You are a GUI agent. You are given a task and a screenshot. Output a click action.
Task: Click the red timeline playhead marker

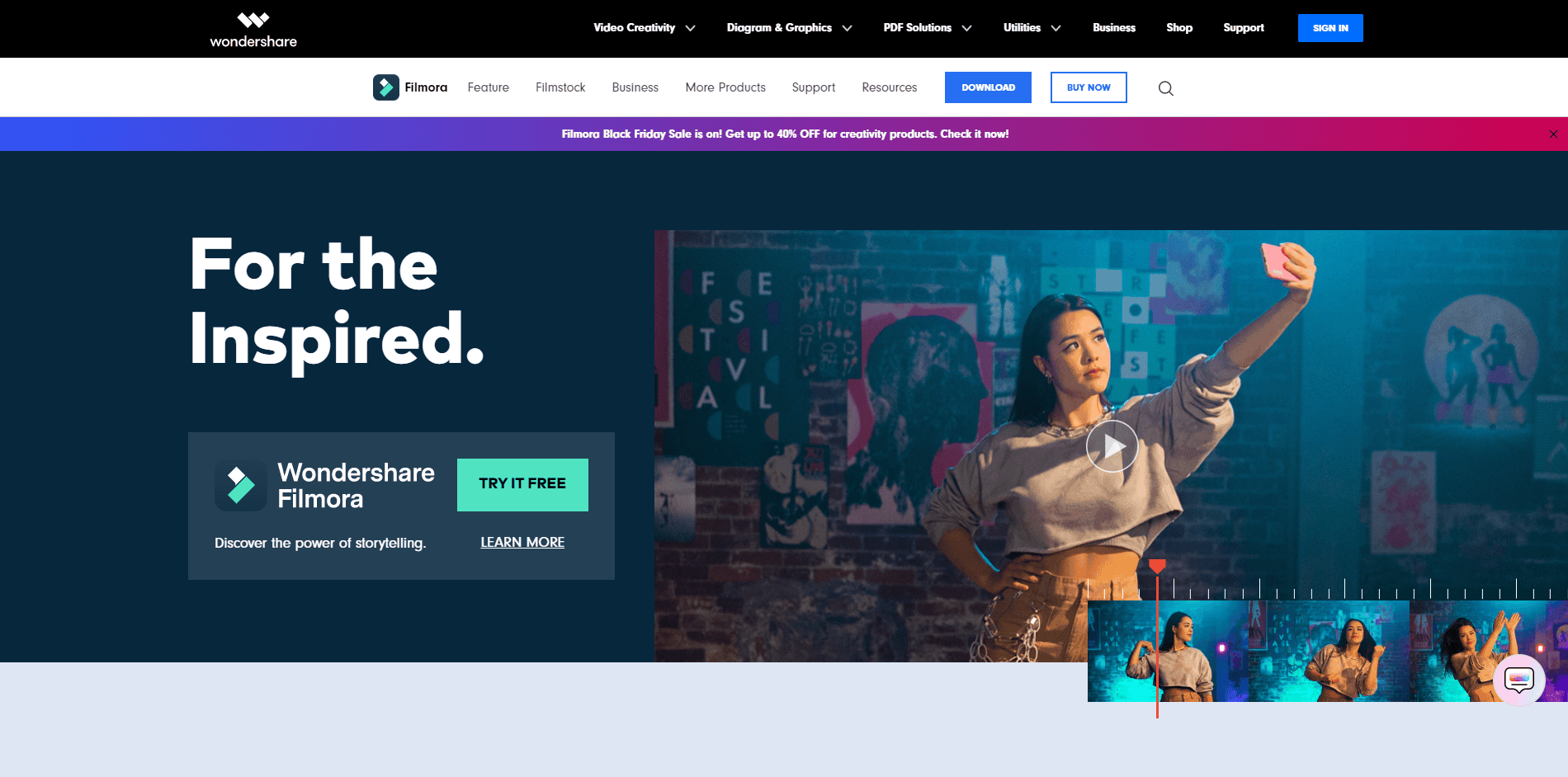1157,566
